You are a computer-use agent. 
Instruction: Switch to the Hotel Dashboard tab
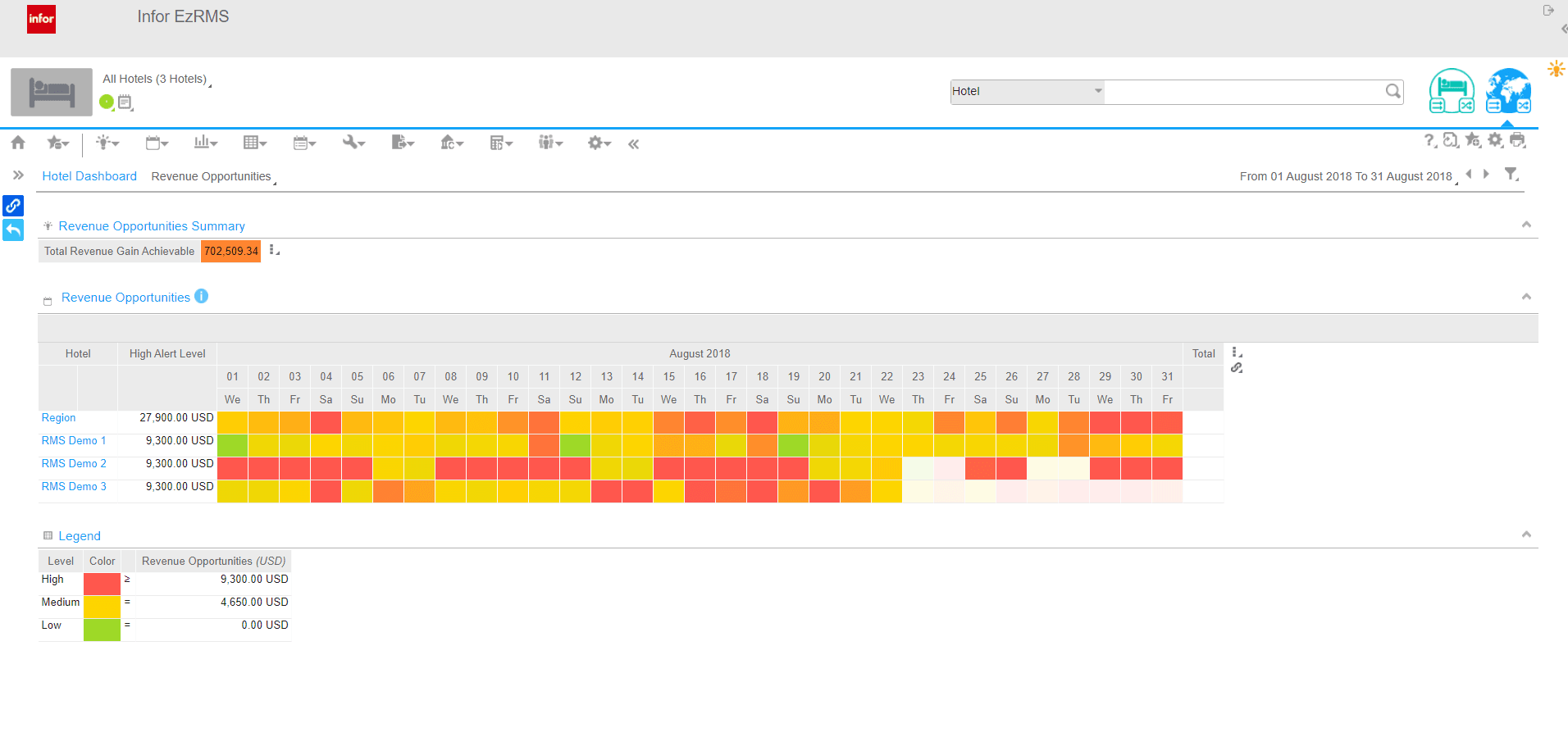[89, 175]
